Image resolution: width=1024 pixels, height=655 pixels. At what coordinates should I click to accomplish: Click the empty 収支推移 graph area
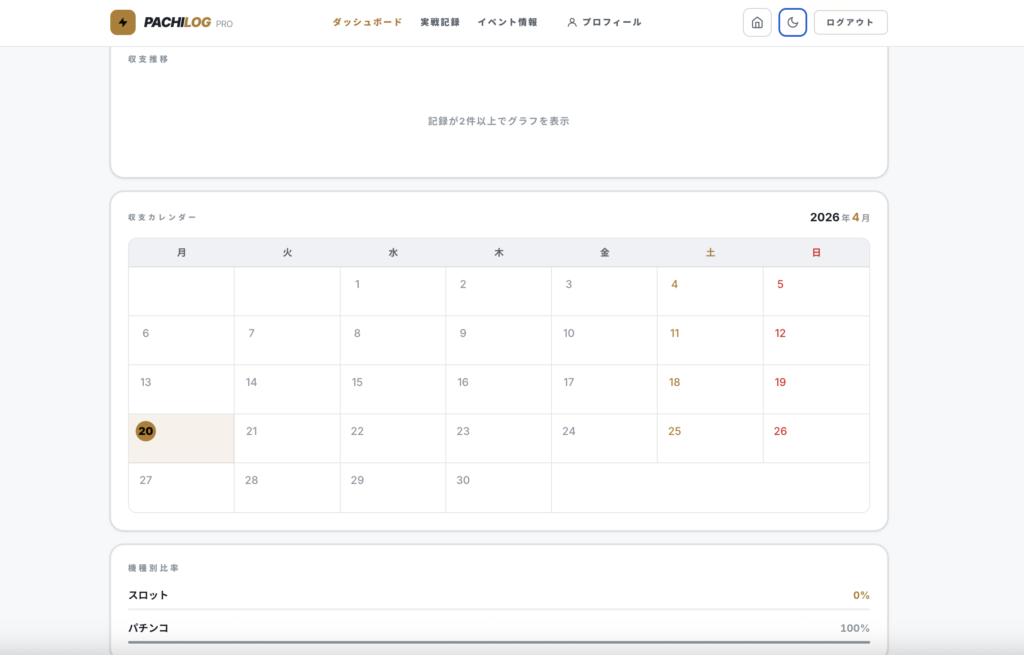click(498, 121)
